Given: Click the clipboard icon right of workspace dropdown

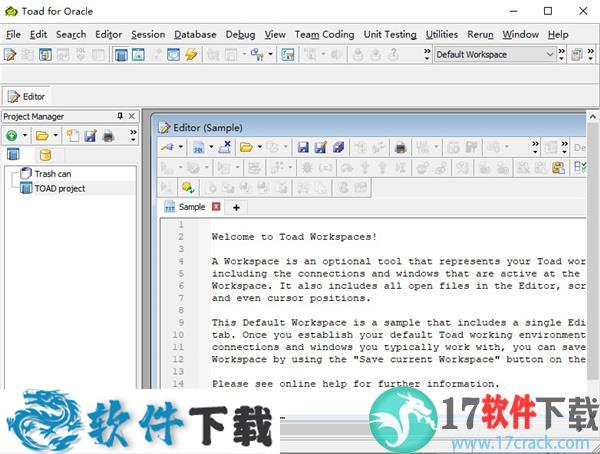Looking at the screenshot, I should pyautogui.click(x=576, y=55).
